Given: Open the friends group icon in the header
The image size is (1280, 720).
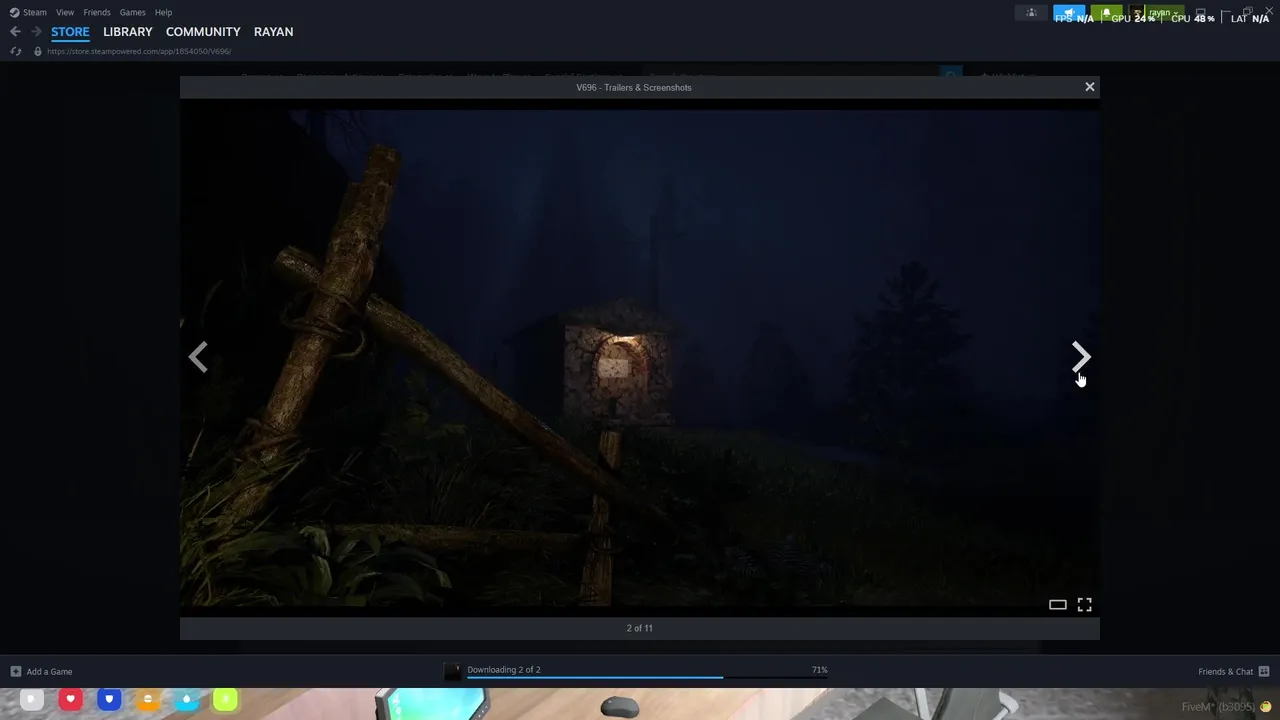Looking at the screenshot, I should point(1031,13).
